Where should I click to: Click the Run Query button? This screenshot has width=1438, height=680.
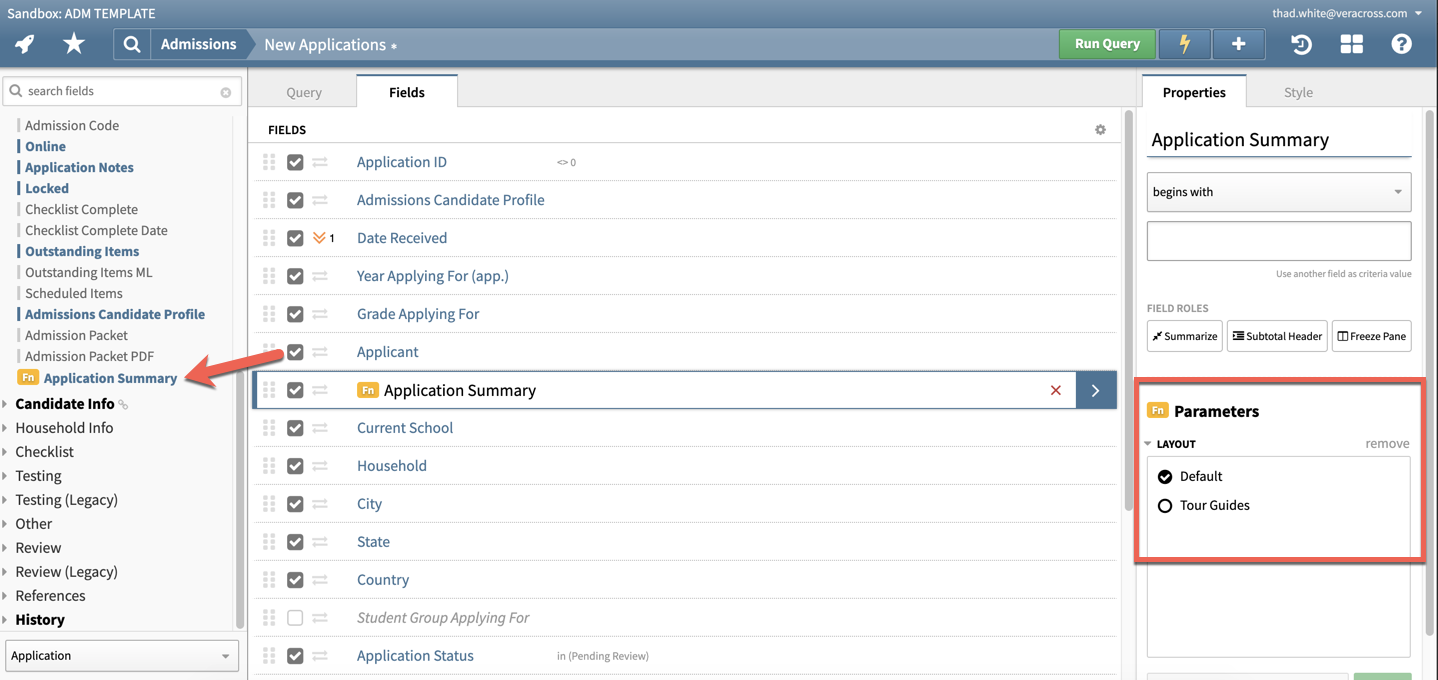[x=1106, y=43]
